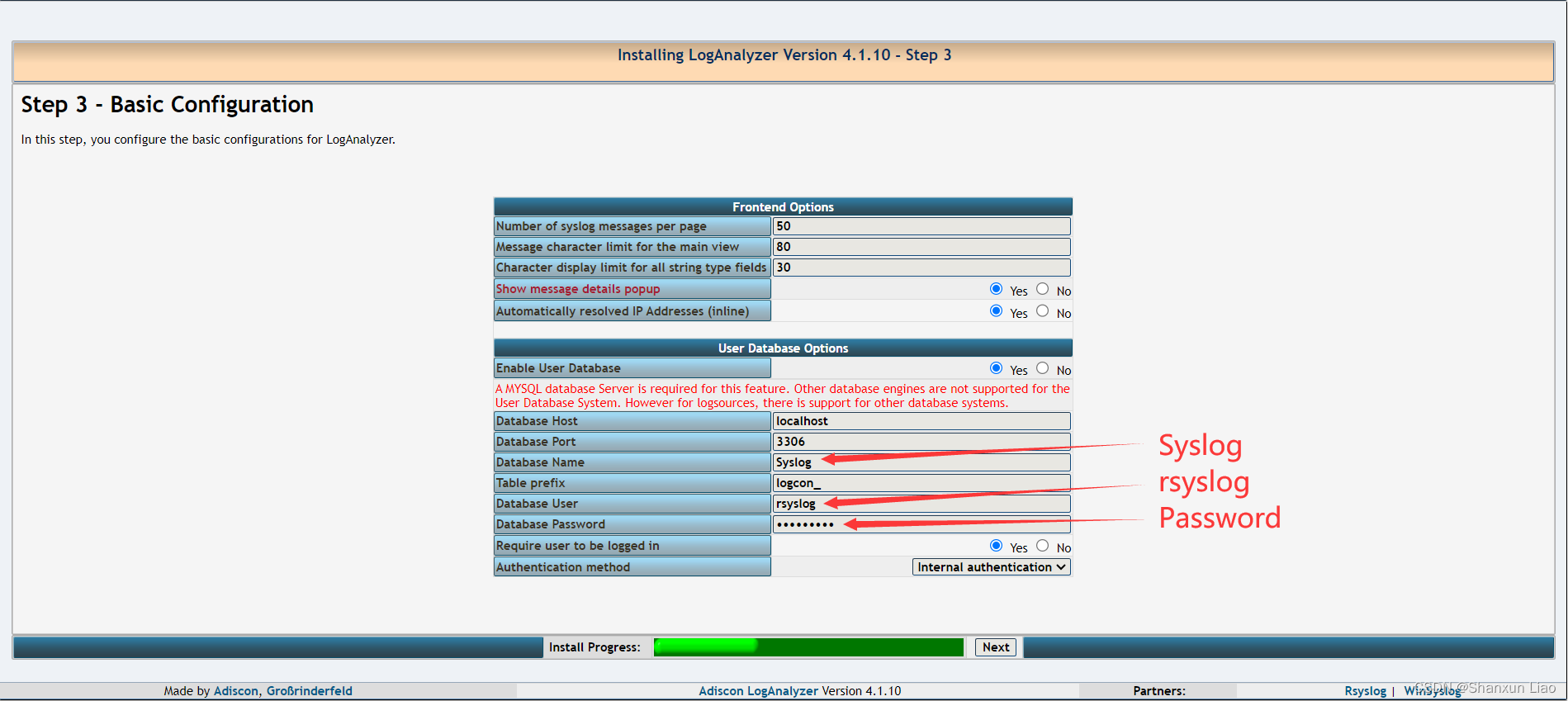Open the Rsyslog partner link
The width and height of the screenshot is (1568, 701).
pos(1365,691)
